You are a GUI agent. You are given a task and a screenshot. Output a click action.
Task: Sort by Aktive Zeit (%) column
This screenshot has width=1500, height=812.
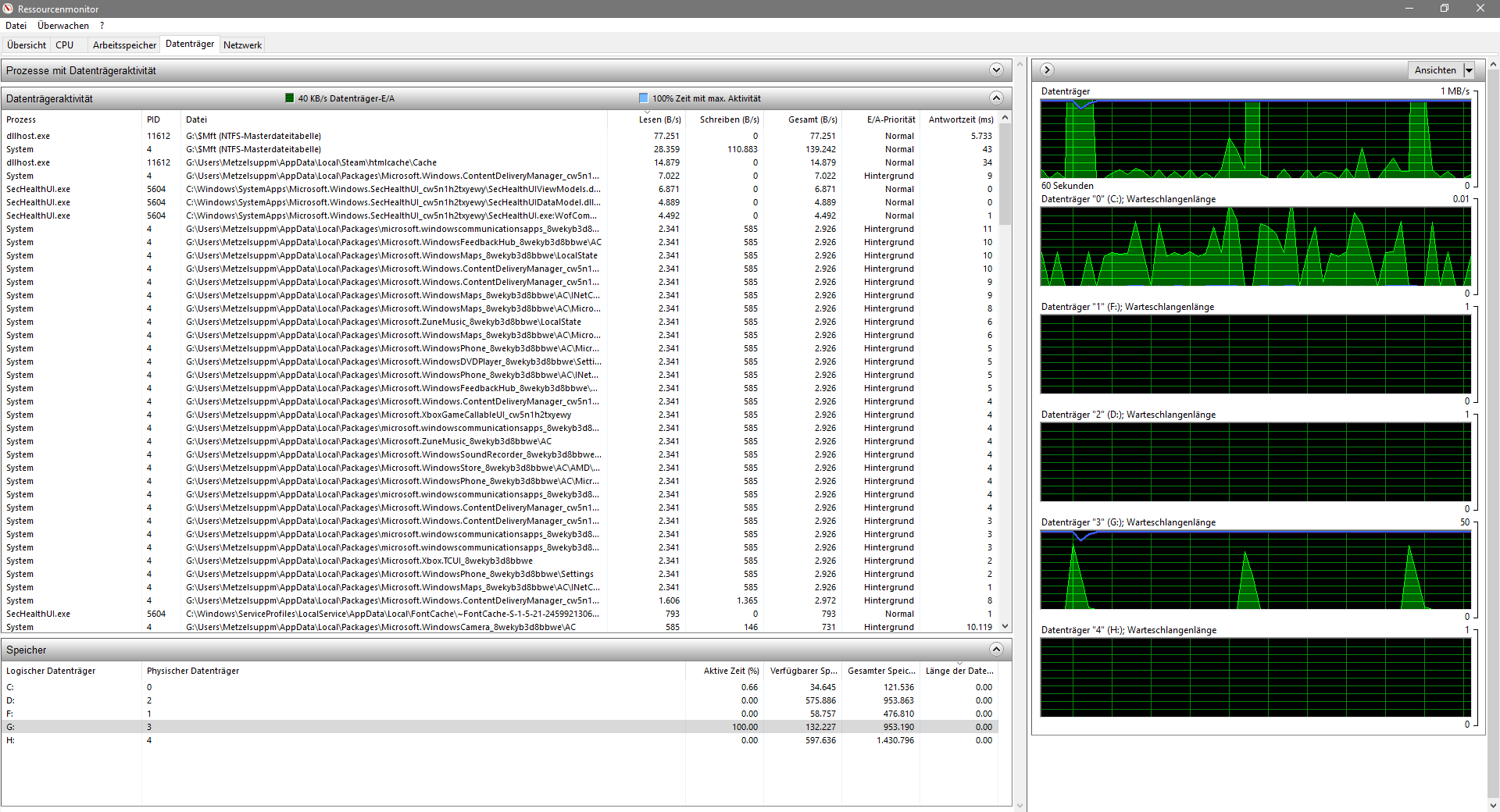[x=725, y=671]
